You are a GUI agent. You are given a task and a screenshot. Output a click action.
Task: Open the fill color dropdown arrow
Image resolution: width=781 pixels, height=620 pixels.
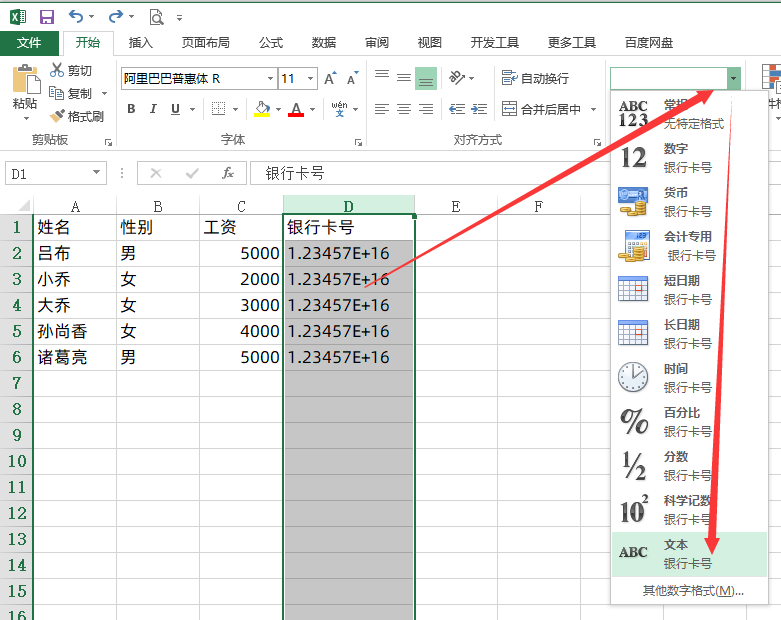coord(279,109)
